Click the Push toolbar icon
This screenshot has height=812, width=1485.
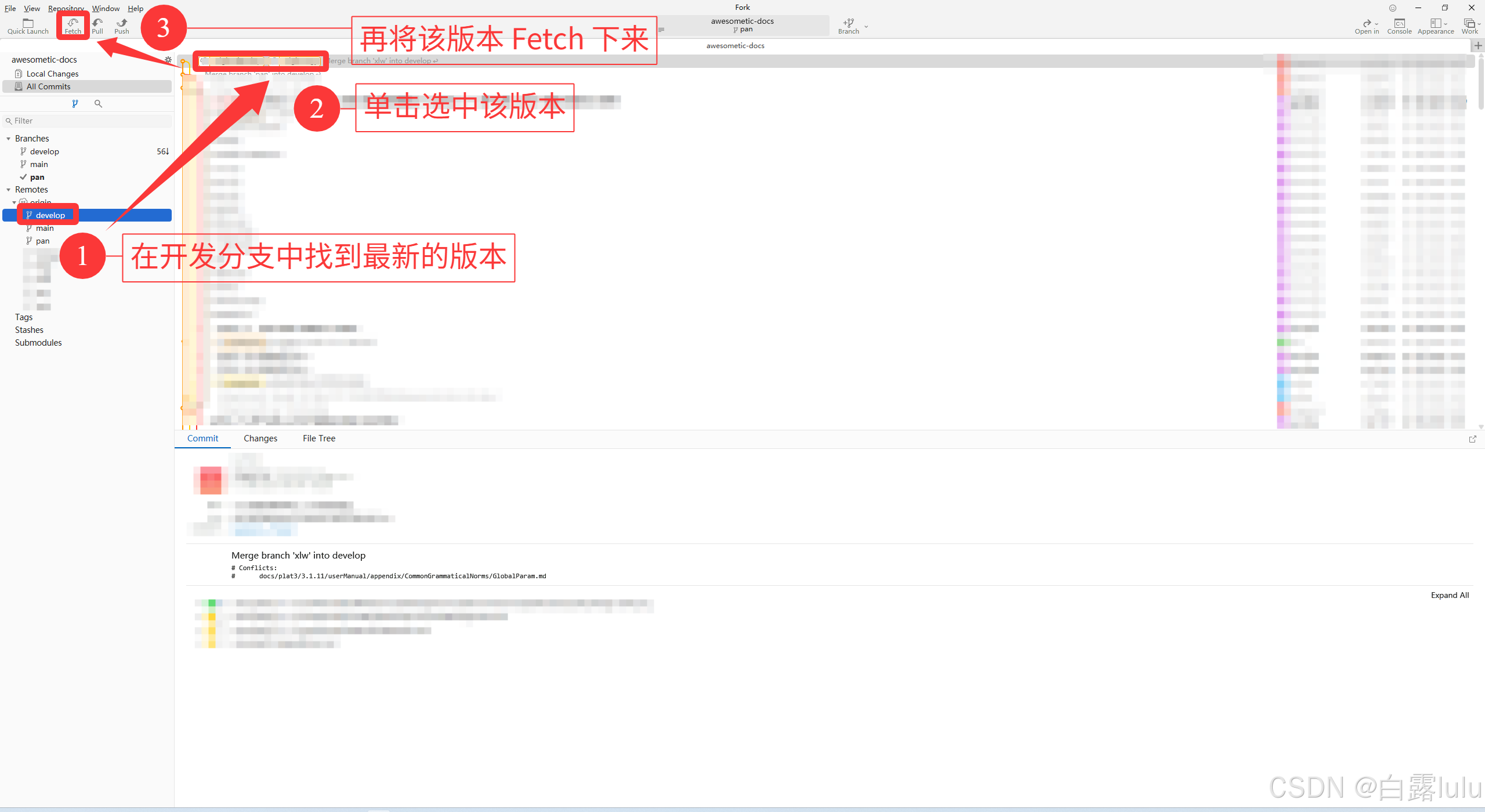tap(122, 23)
